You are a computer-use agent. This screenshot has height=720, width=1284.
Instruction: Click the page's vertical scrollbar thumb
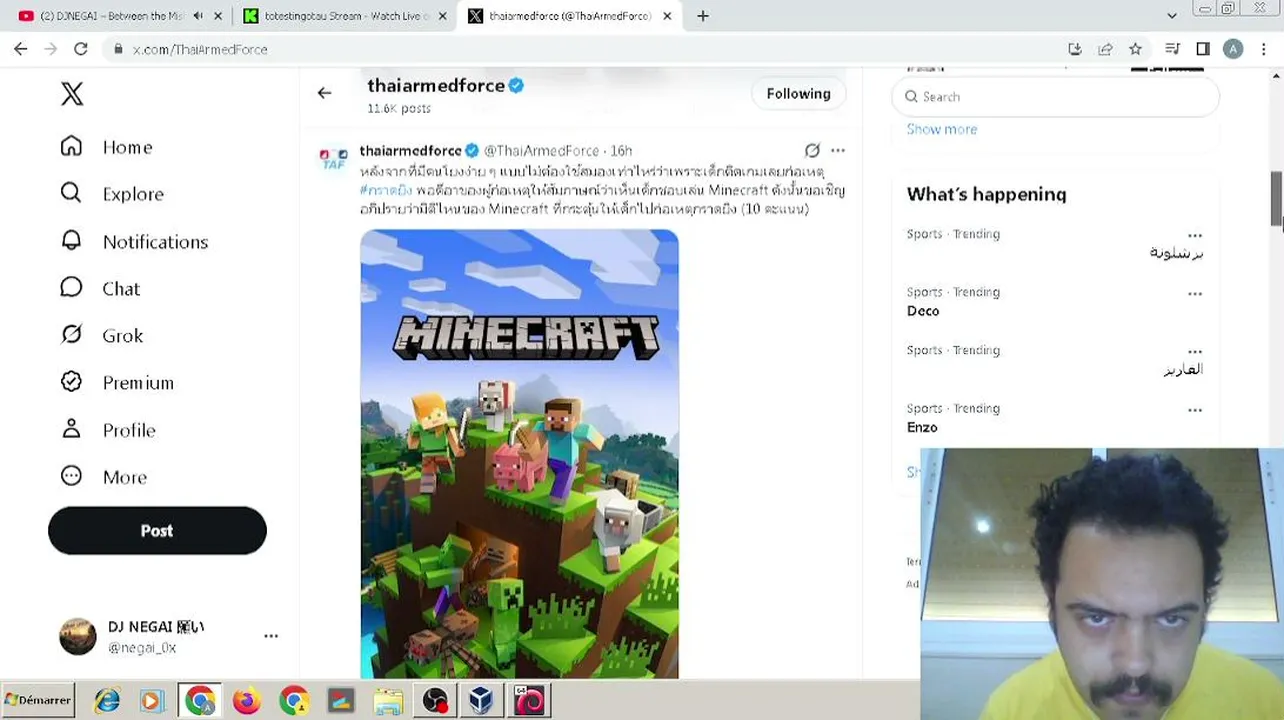(1277, 199)
